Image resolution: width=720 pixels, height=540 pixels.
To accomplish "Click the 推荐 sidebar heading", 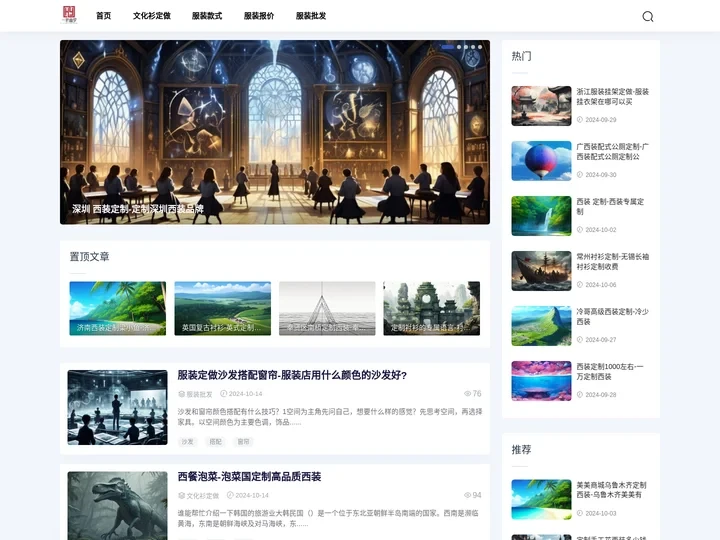I will click(x=522, y=450).
